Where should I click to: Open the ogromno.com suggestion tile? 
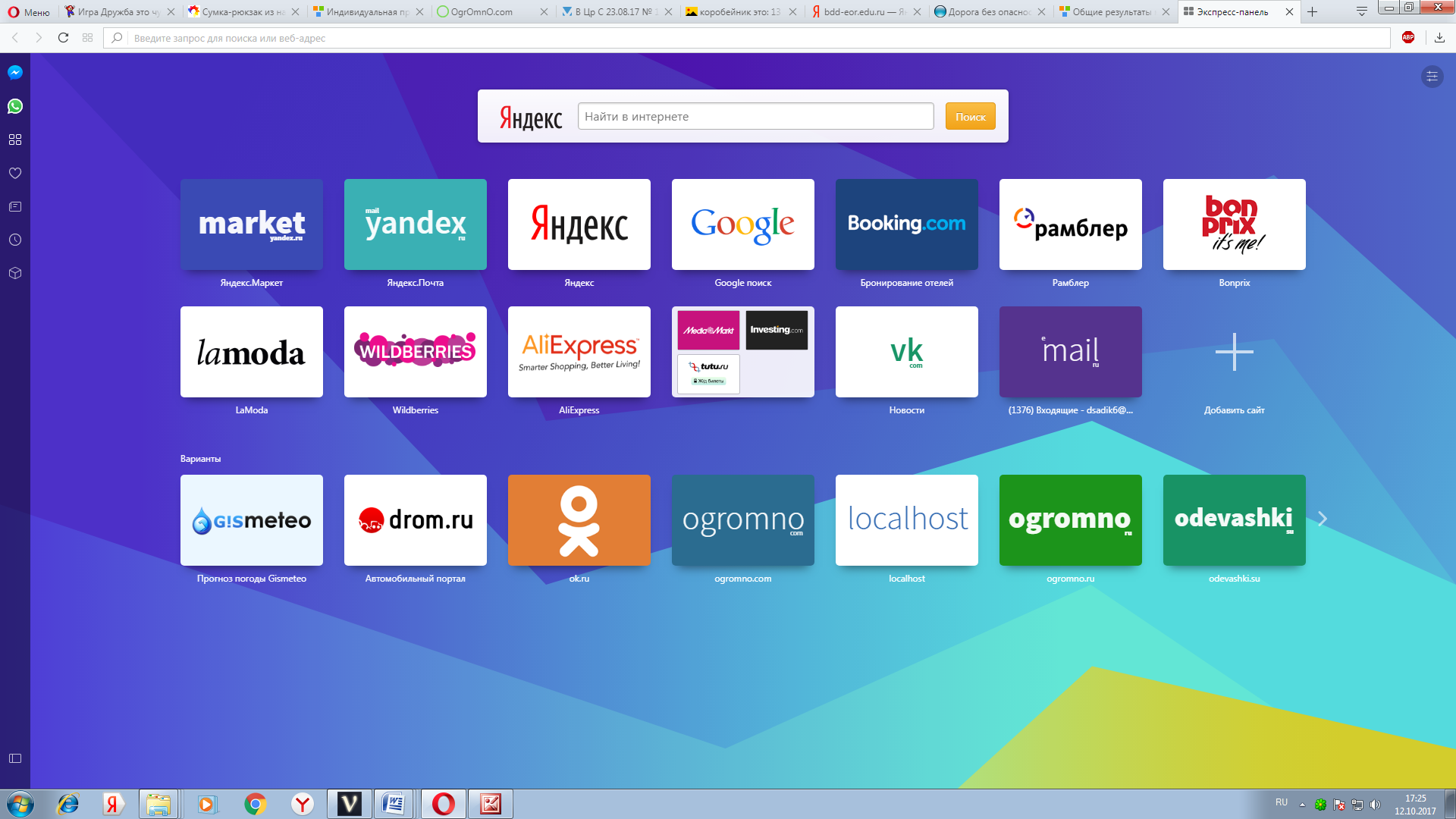click(x=743, y=520)
